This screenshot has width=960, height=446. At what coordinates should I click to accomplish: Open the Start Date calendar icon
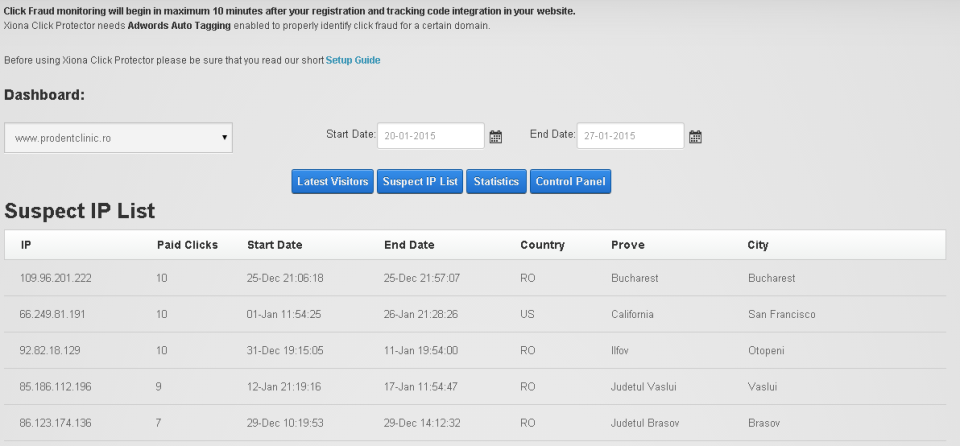point(495,136)
